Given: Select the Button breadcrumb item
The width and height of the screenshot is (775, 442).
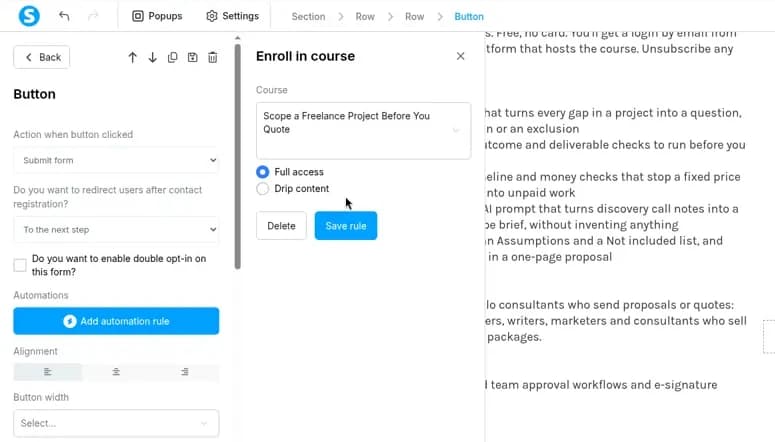Looking at the screenshot, I should click(x=469, y=16).
